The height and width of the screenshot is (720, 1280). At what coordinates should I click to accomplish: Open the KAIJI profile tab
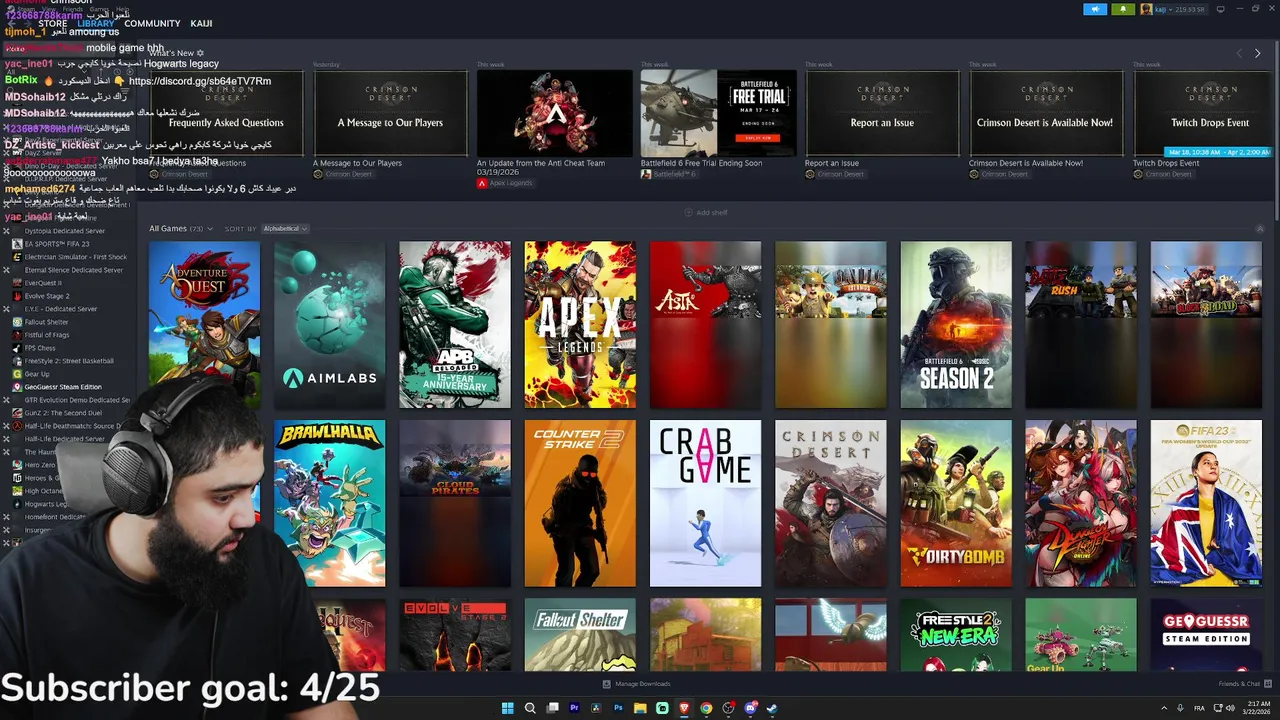(201, 23)
